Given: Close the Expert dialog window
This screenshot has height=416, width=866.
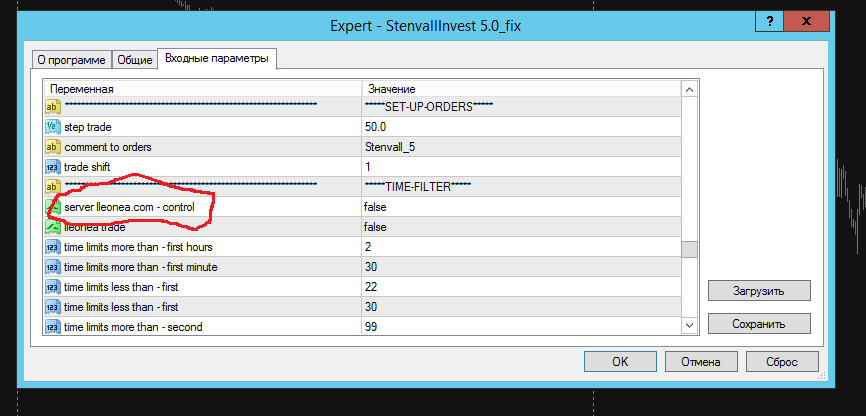Looking at the screenshot, I should click(806, 22).
